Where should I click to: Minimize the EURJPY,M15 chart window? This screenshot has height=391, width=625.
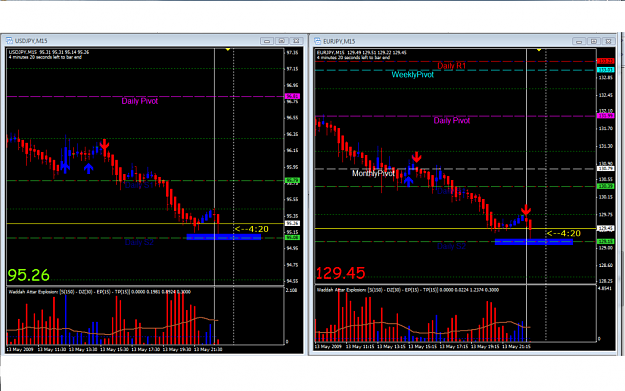[x=579, y=41]
